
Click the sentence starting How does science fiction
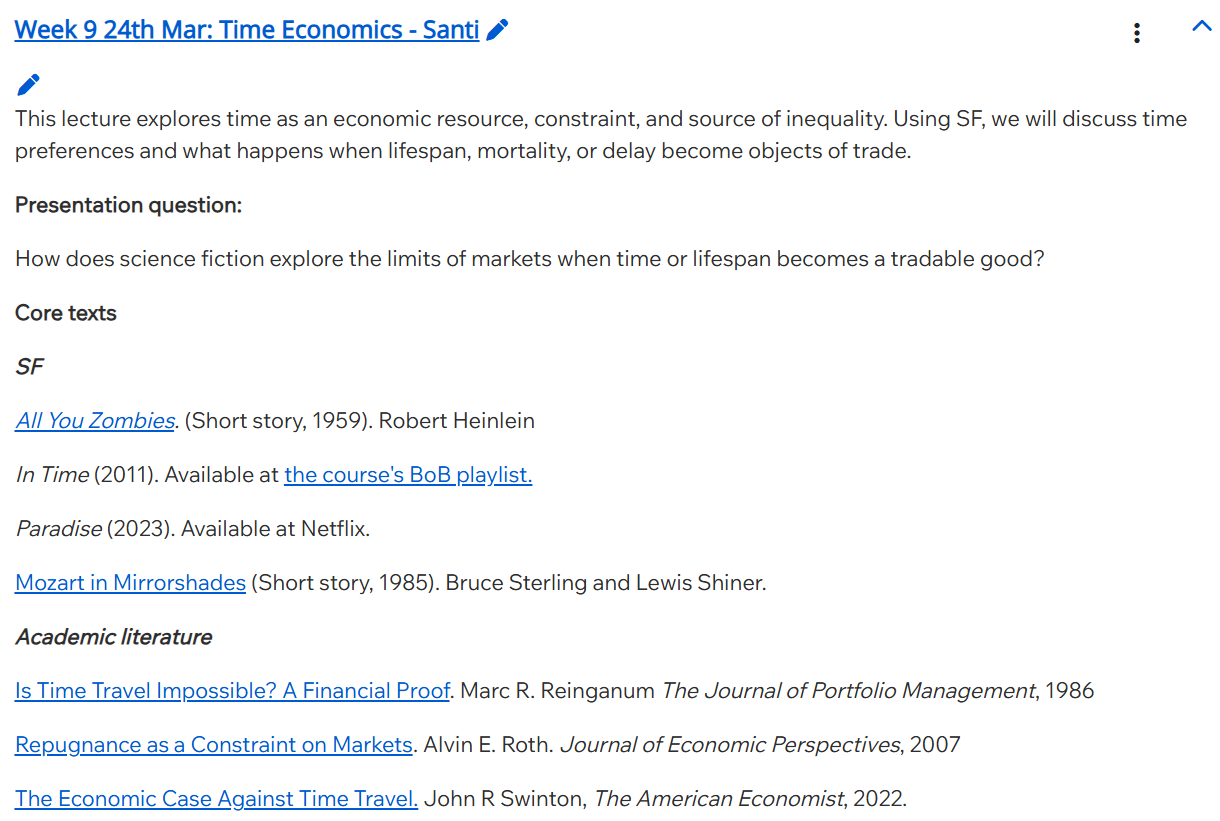(529, 259)
